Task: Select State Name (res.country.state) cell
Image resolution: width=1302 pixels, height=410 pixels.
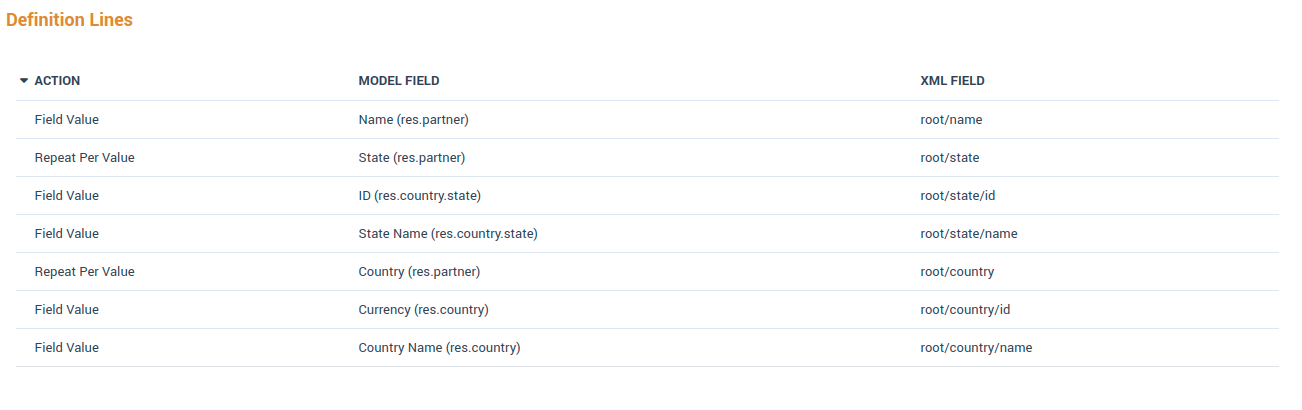Action: pyautogui.click(x=448, y=234)
